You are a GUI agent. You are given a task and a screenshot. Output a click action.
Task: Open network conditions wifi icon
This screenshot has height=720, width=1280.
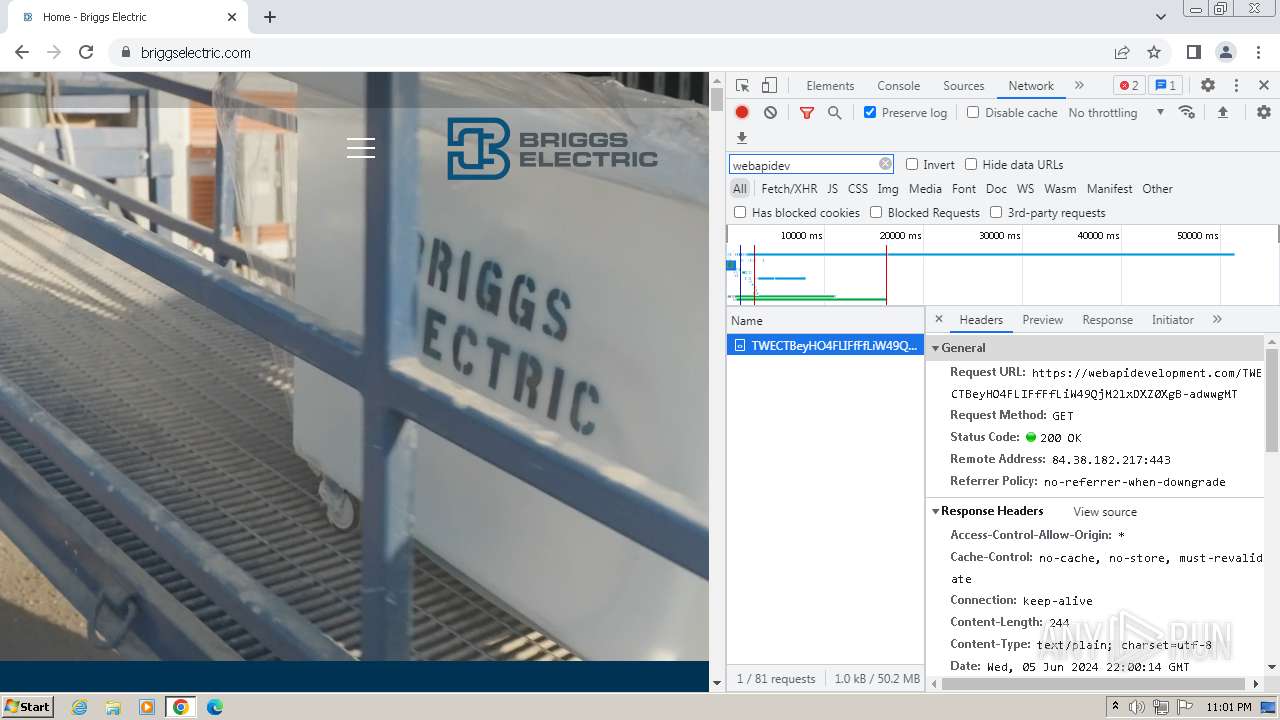(x=1187, y=113)
